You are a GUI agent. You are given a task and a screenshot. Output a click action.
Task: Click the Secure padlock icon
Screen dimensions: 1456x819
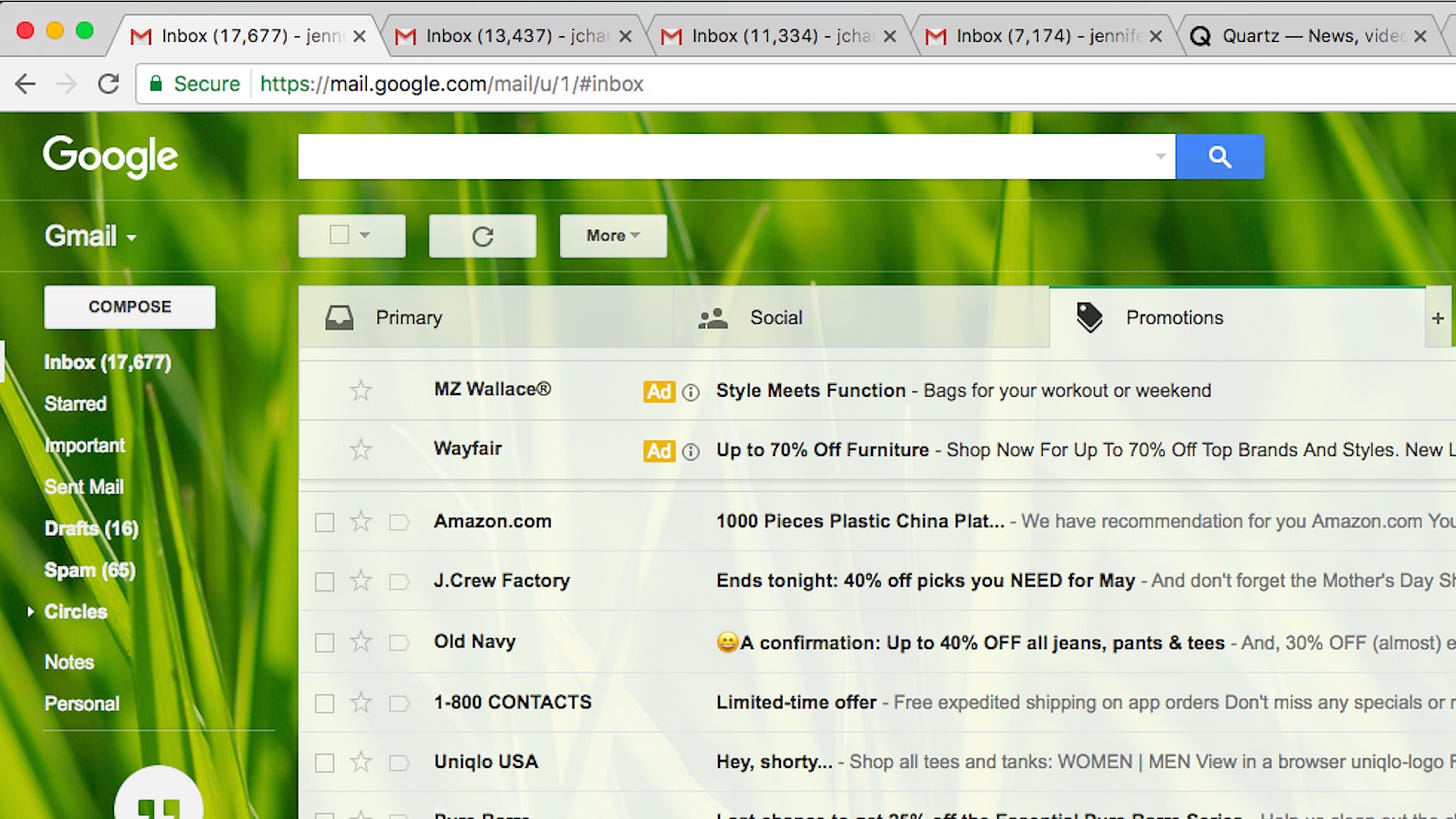tap(155, 84)
